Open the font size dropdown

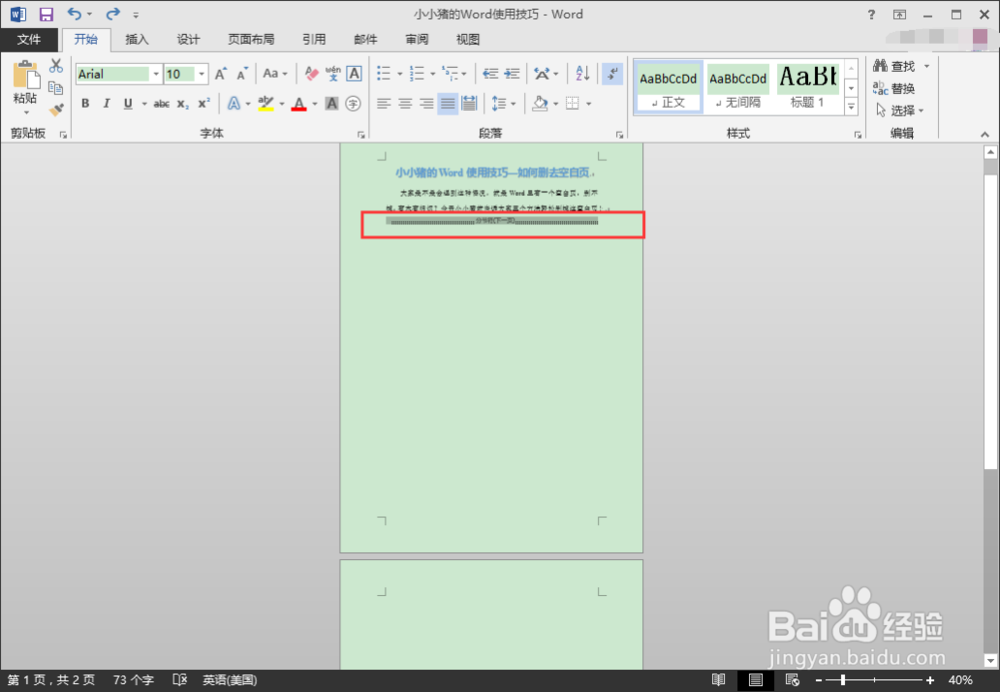pos(201,74)
